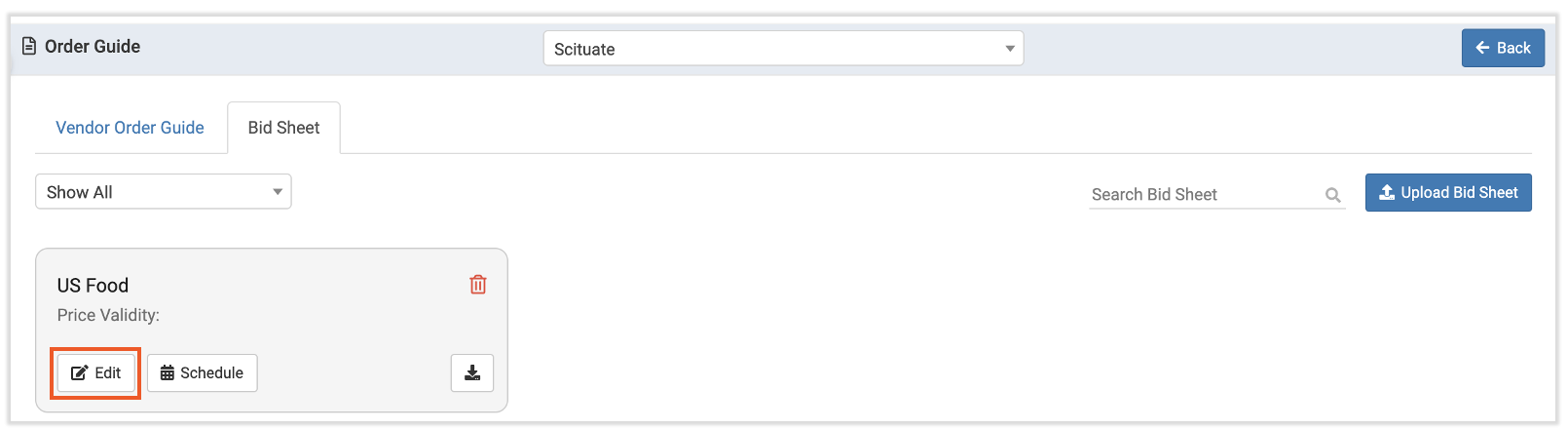Click the calendar icon on Schedule

pos(168,372)
